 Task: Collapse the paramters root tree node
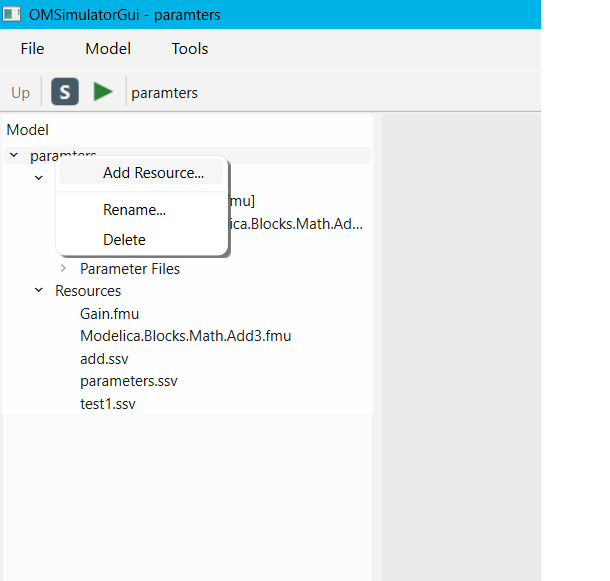point(14,155)
